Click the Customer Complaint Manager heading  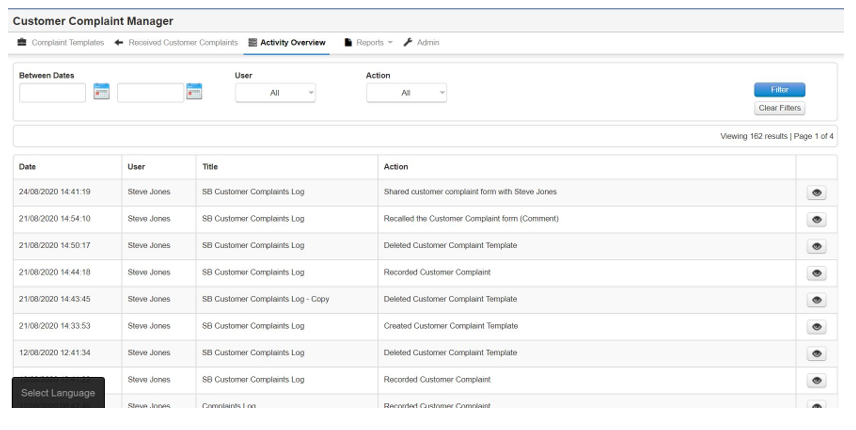pyautogui.click(x=93, y=21)
